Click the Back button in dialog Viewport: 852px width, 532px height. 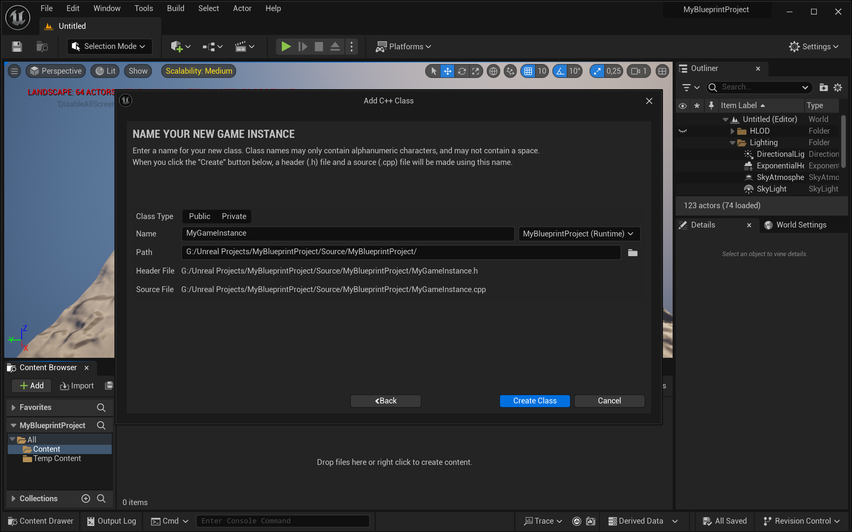coord(386,401)
